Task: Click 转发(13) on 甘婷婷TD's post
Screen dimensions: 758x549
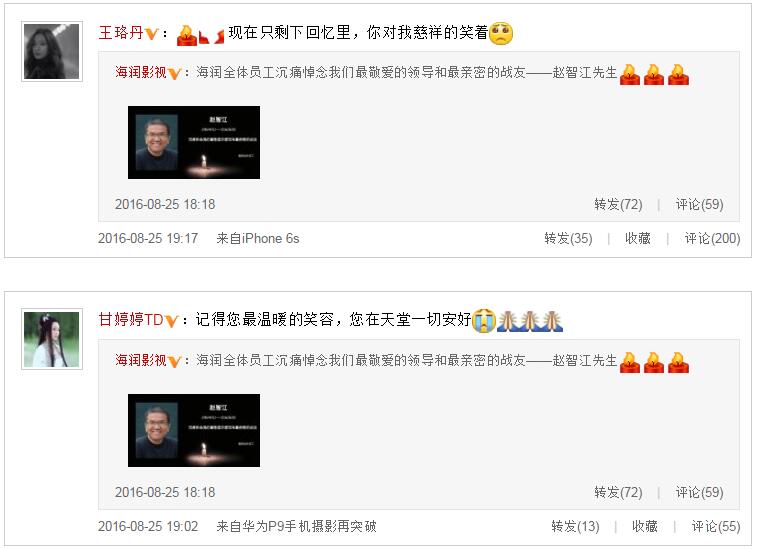Action: point(575,527)
